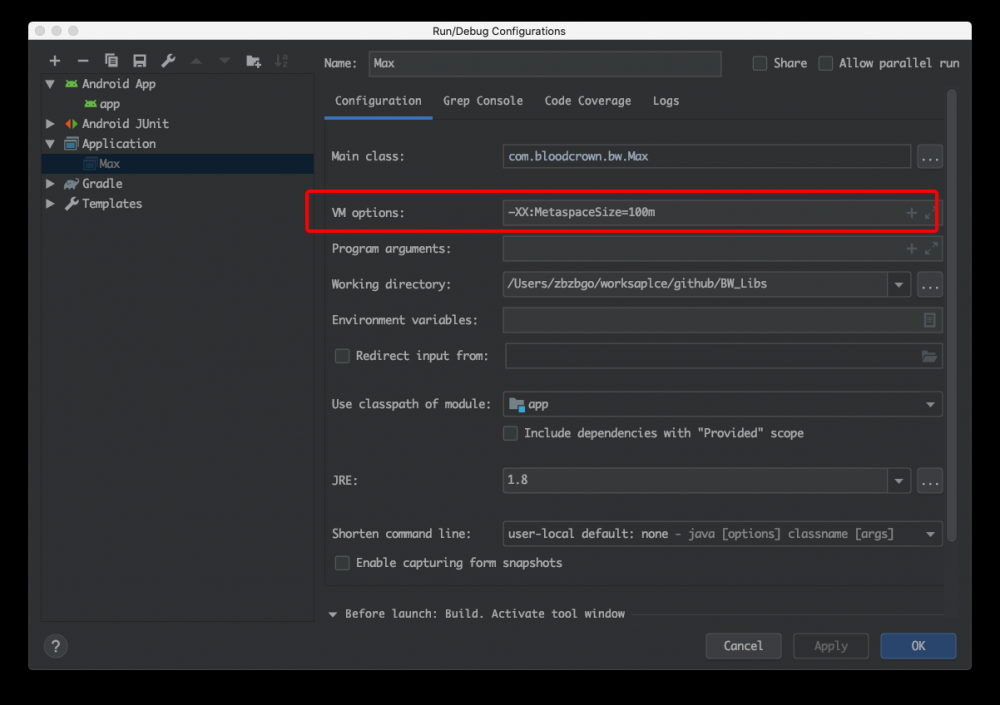Open Use classpath of module dropdown
The width and height of the screenshot is (1000, 705).
(x=930, y=405)
